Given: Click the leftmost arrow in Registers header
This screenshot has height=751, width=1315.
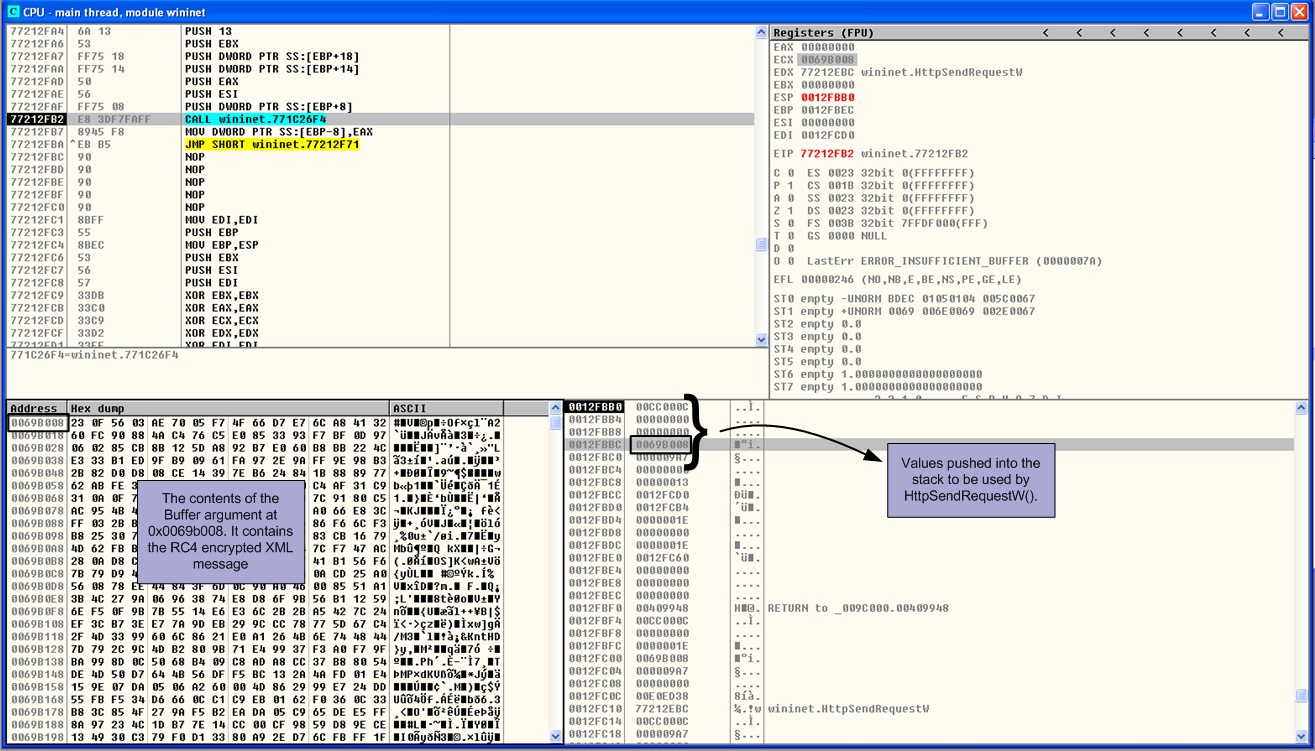Looking at the screenshot, I should pos(1045,33).
